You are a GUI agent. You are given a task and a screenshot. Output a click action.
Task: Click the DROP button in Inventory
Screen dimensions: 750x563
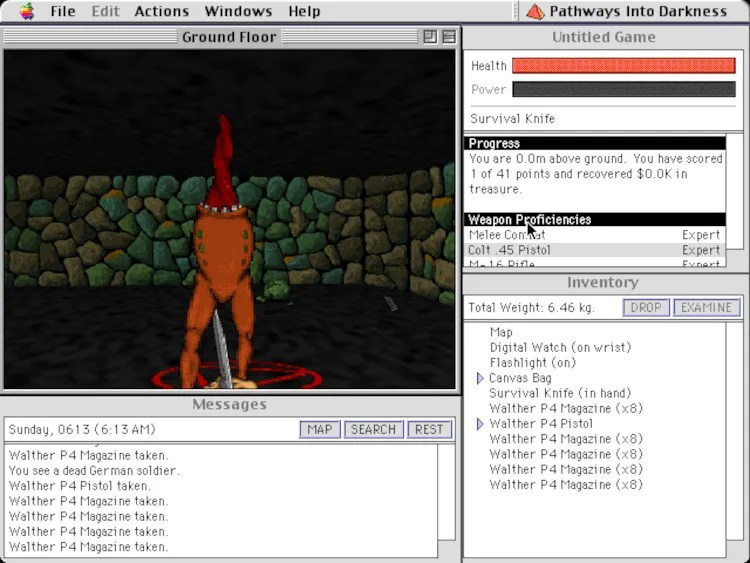[646, 307]
